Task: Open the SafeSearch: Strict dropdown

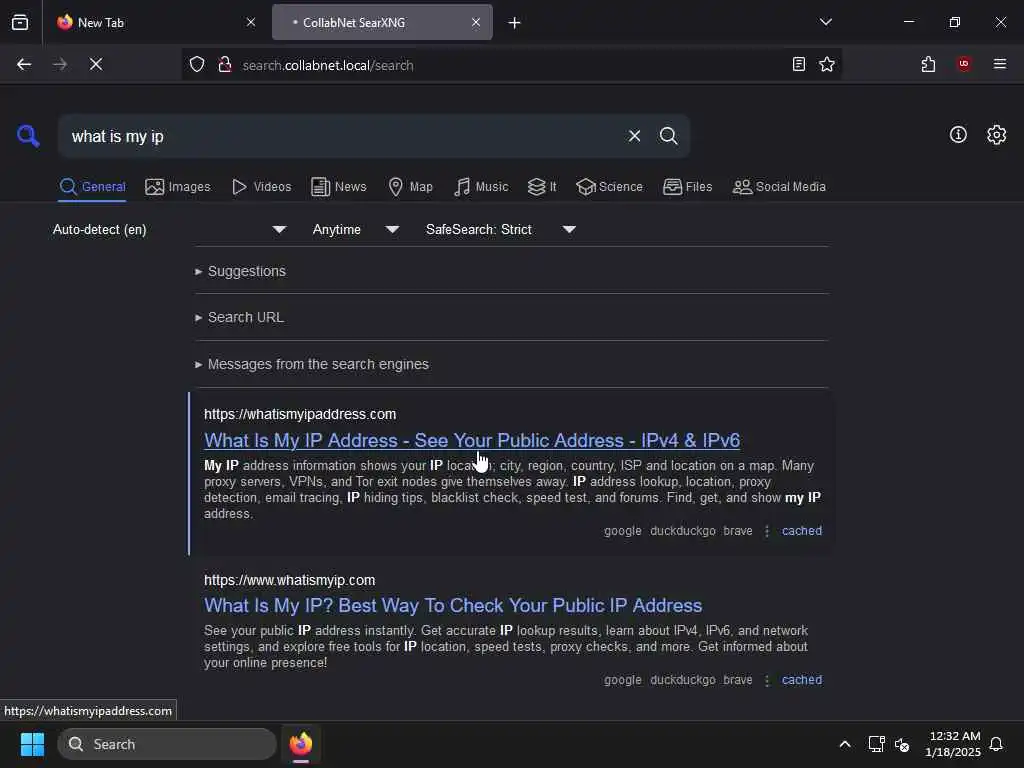Action: pos(500,229)
